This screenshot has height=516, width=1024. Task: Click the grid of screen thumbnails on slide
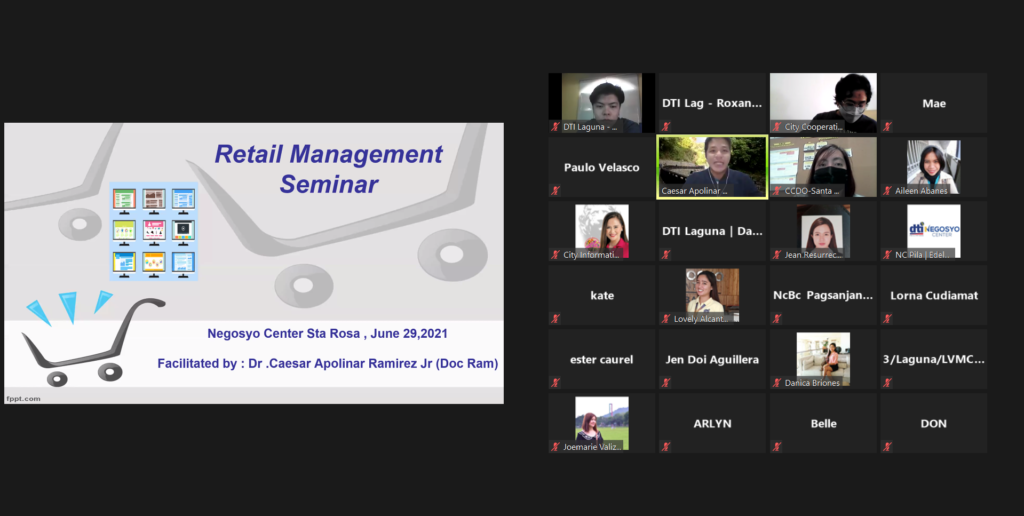[x=153, y=232]
